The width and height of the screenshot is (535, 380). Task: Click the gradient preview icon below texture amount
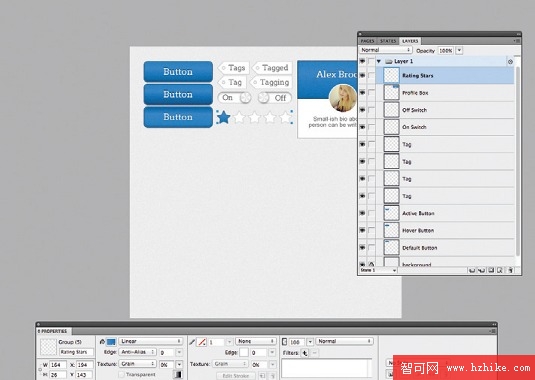(x=178, y=375)
